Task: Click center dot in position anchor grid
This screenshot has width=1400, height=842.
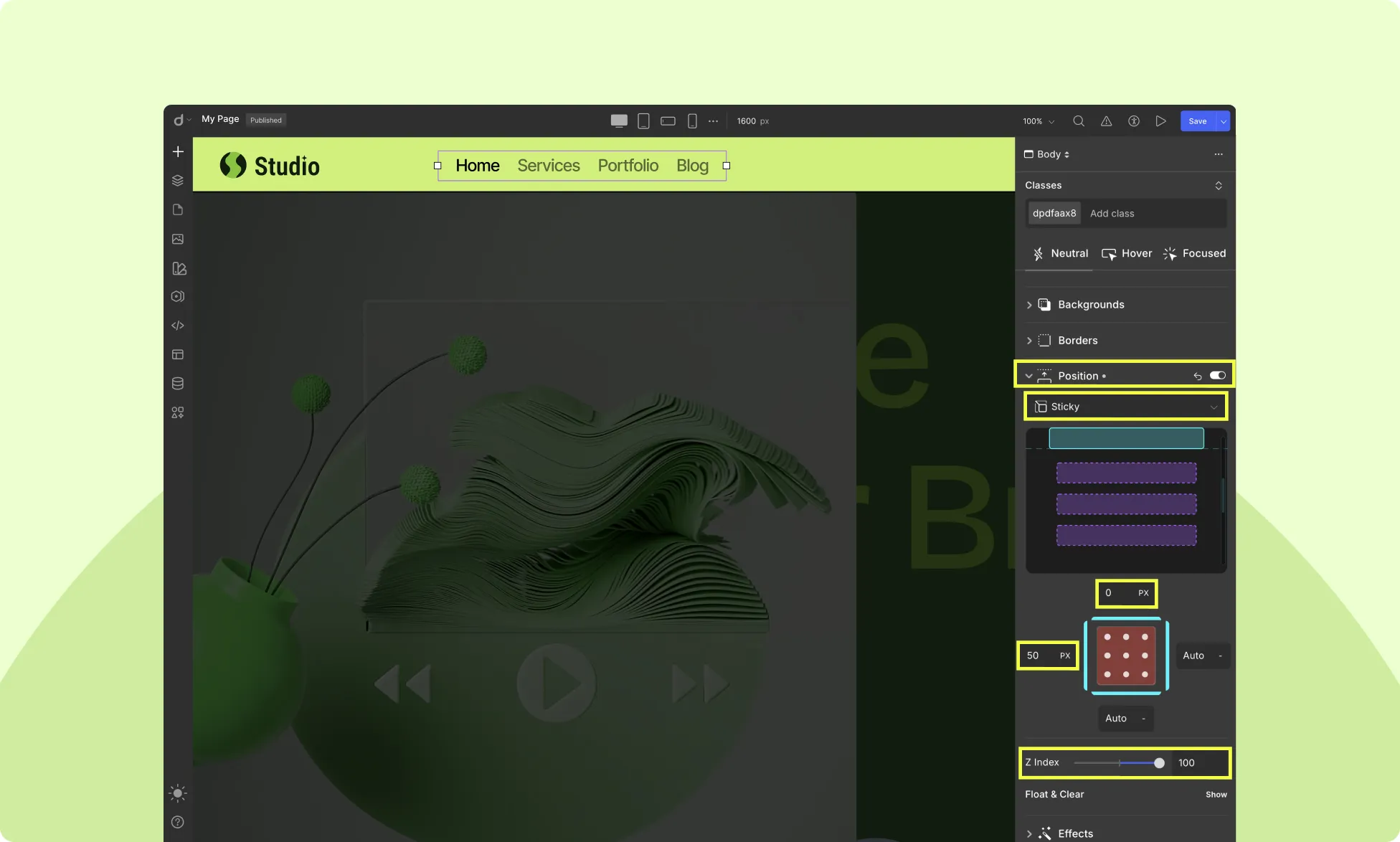Action: (x=1126, y=656)
